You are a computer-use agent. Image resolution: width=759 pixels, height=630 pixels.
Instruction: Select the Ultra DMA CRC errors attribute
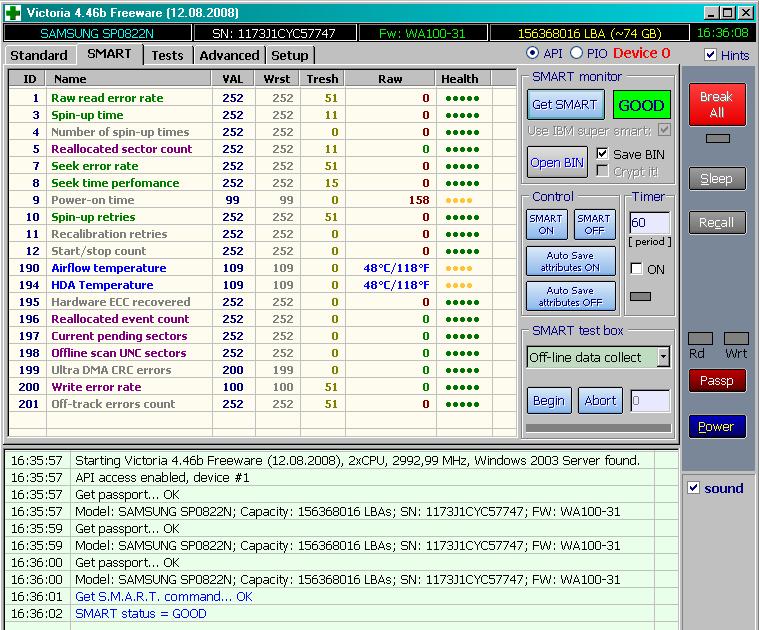(263, 370)
